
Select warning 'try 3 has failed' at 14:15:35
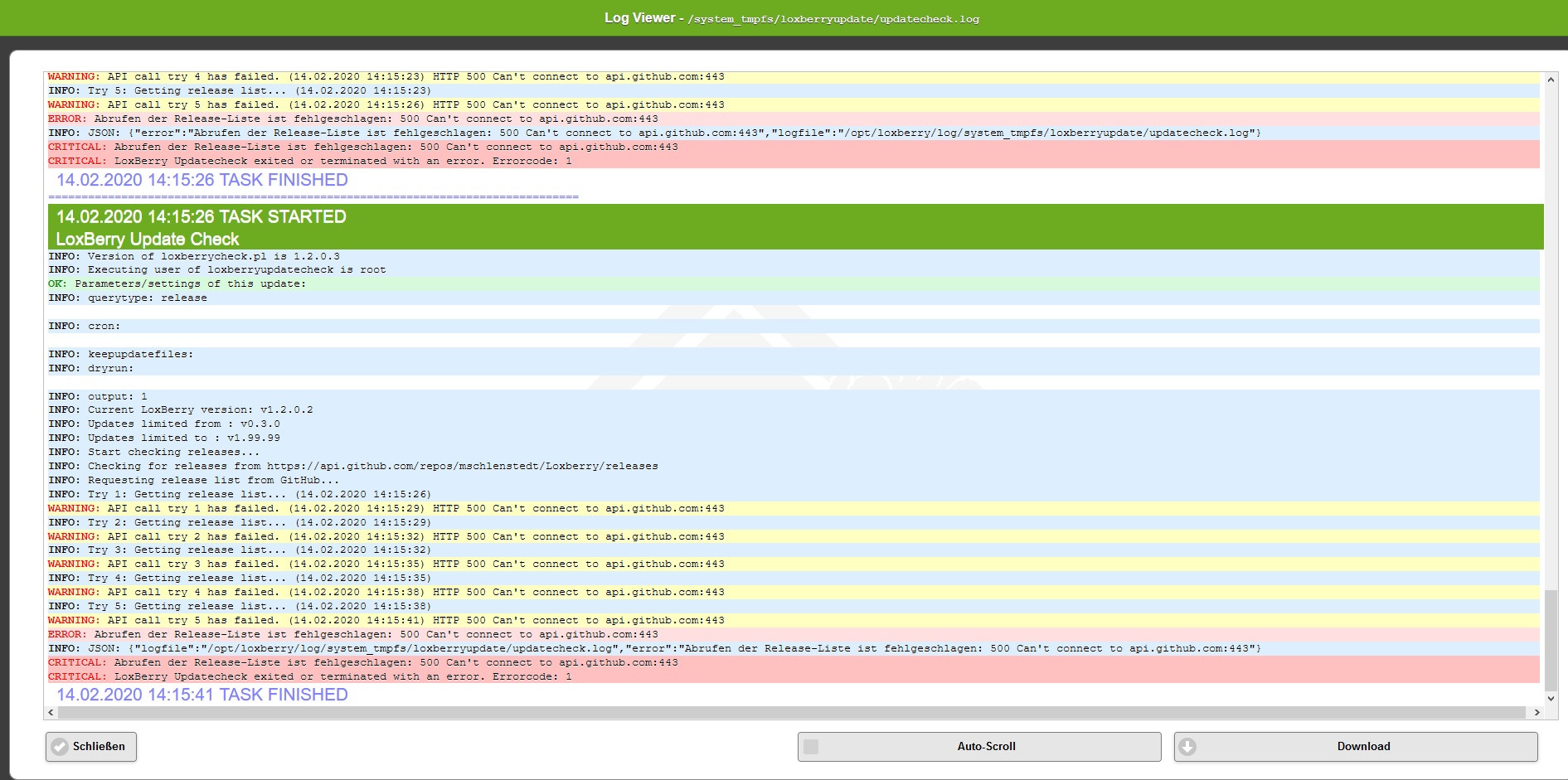pos(794,564)
